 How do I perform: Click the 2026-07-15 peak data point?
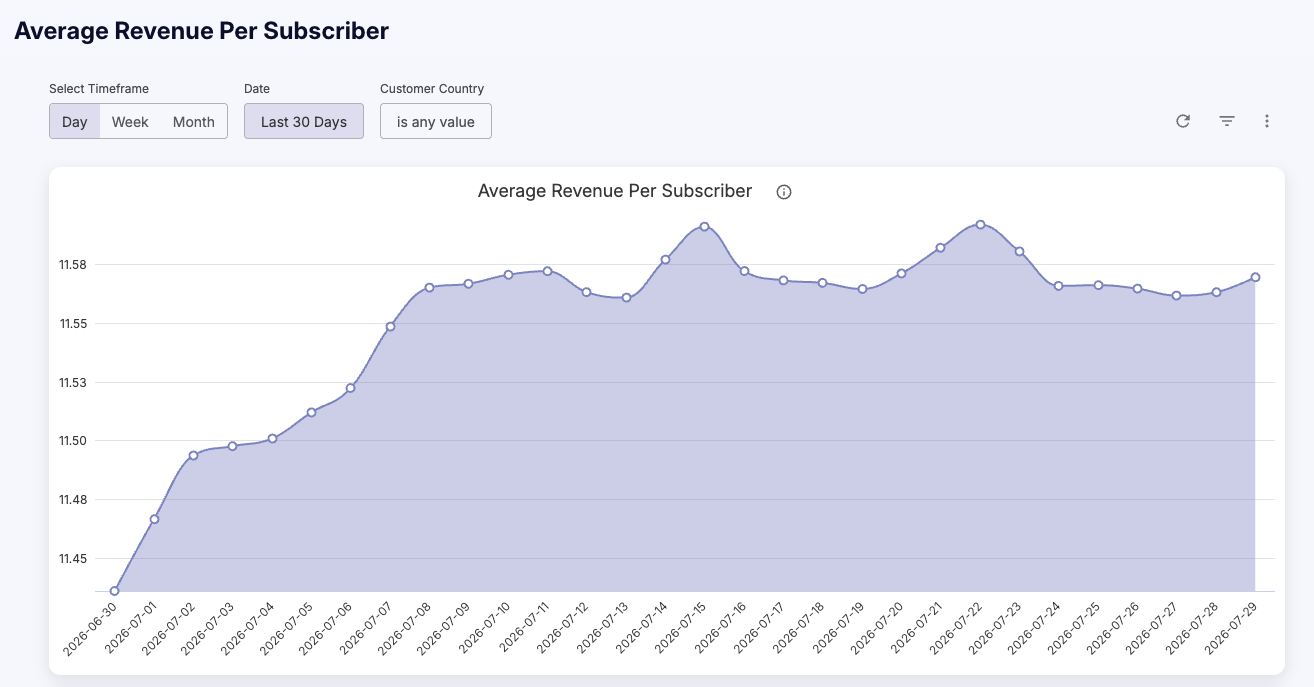(x=705, y=226)
